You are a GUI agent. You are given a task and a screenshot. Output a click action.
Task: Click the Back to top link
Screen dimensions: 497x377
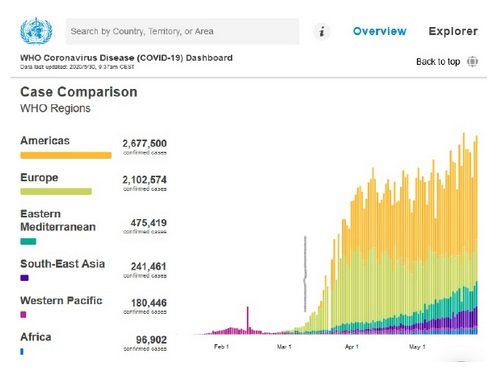tap(438, 62)
